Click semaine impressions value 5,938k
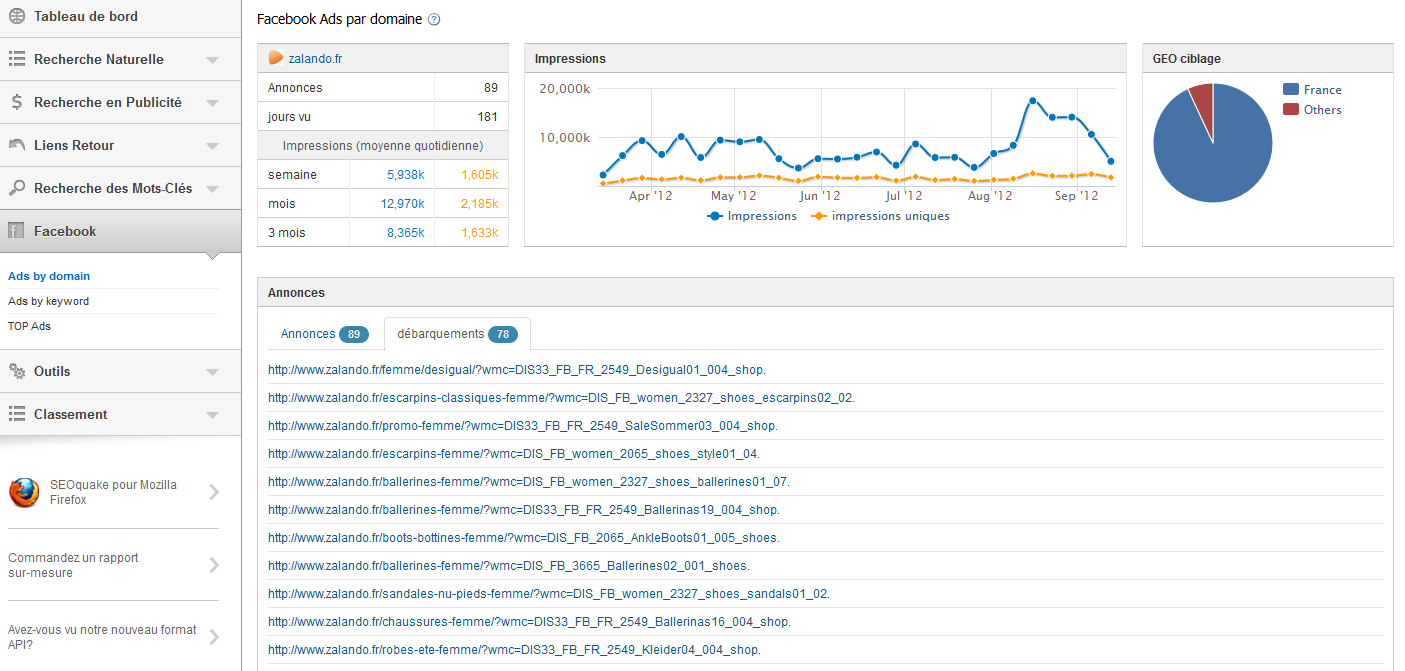The width and height of the screenshot is (1405, 671). click(x=405, y=175)
